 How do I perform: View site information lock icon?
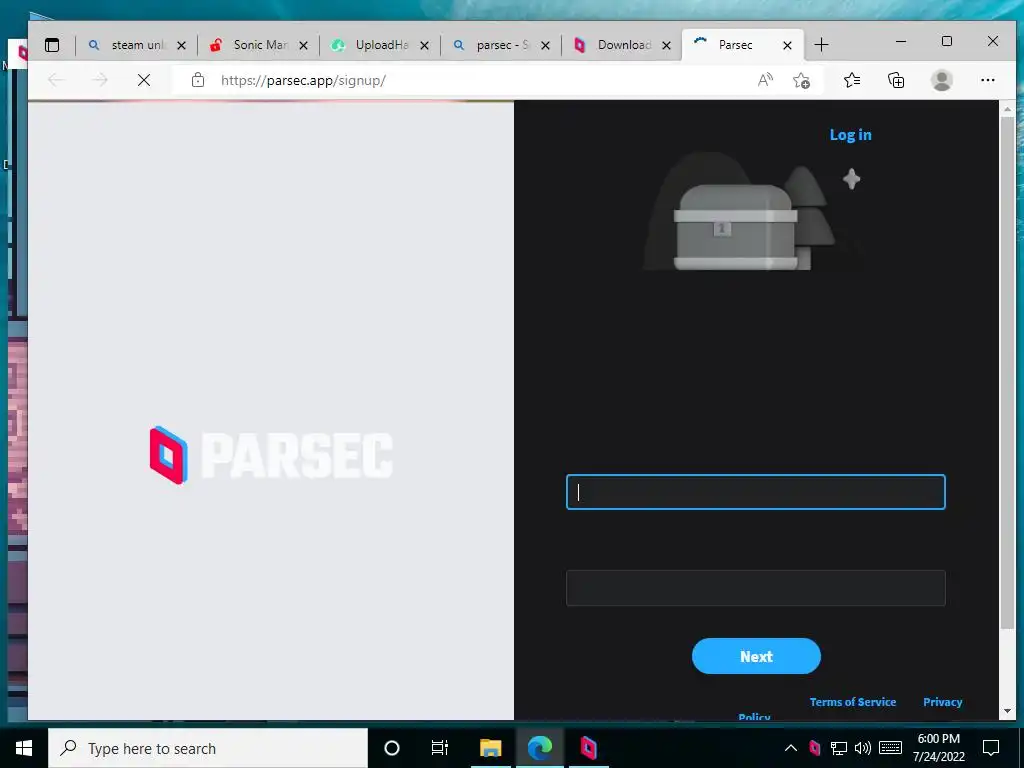[198, 80]
